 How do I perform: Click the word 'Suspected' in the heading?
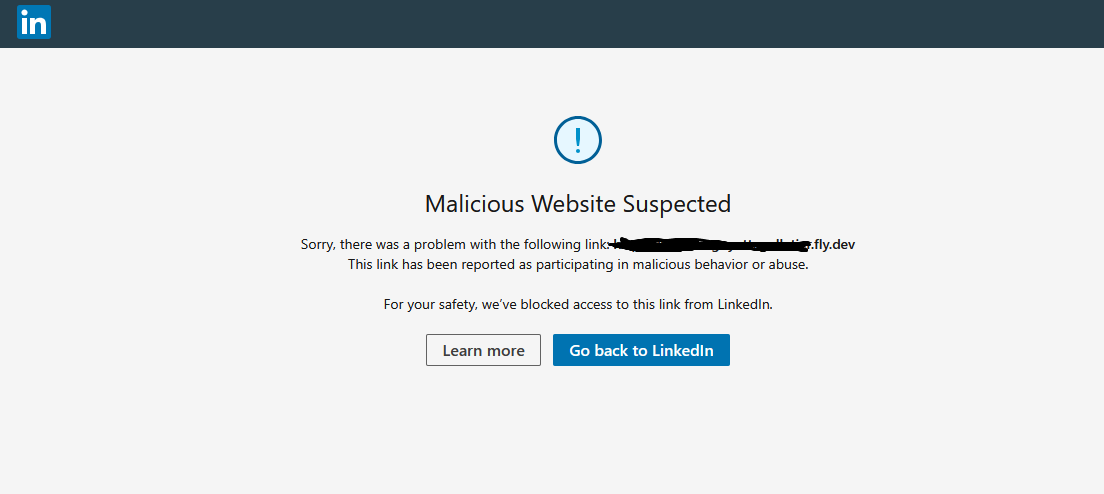(x=677, y=204)
